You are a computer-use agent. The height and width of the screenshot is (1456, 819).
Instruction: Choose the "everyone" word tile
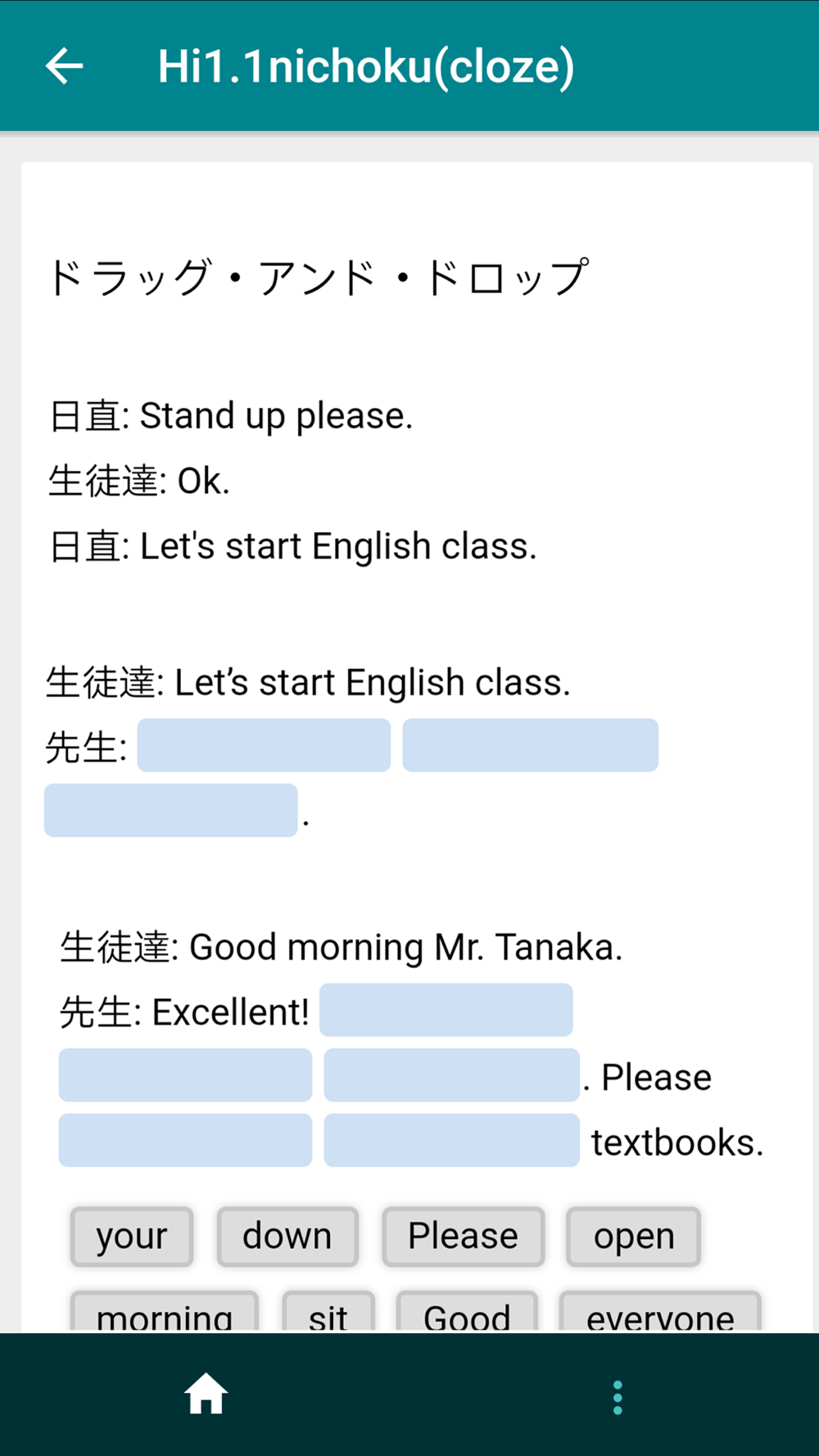click(x=660, y=1312)
